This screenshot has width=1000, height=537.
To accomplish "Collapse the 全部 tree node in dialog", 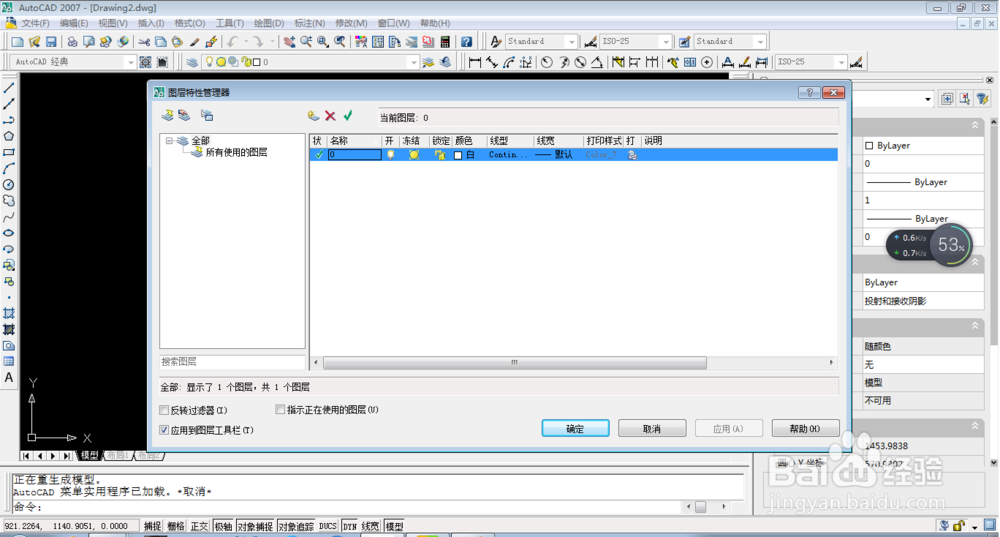I will [169, 141].
